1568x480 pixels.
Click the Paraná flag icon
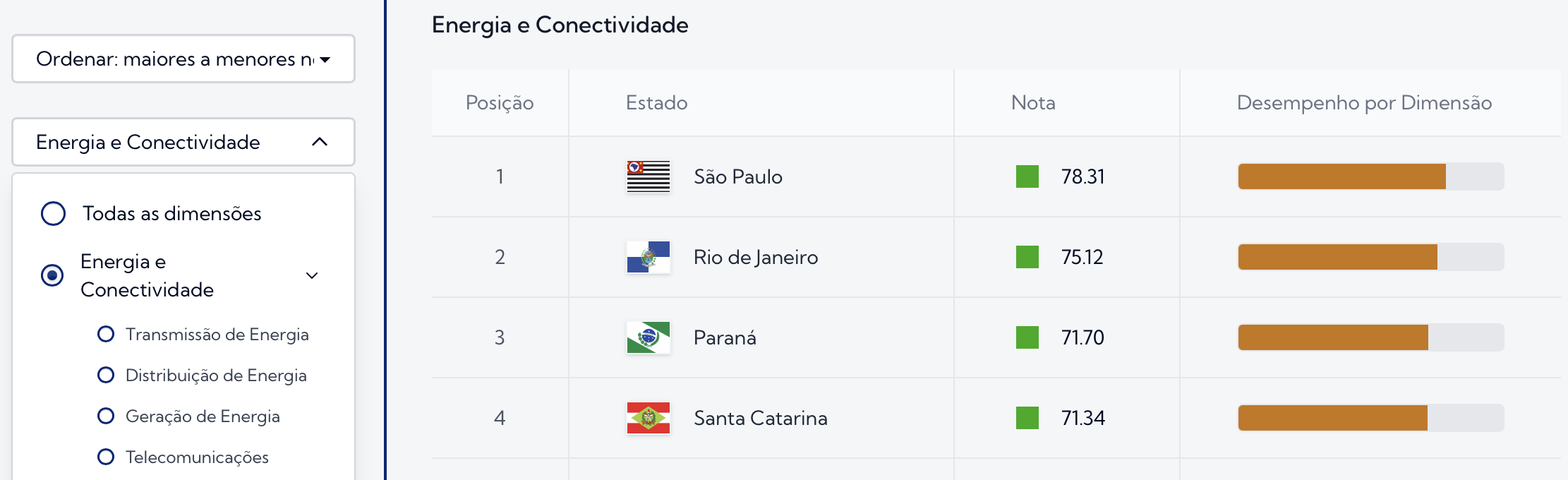pyautogui.click(x=648, y=337)
